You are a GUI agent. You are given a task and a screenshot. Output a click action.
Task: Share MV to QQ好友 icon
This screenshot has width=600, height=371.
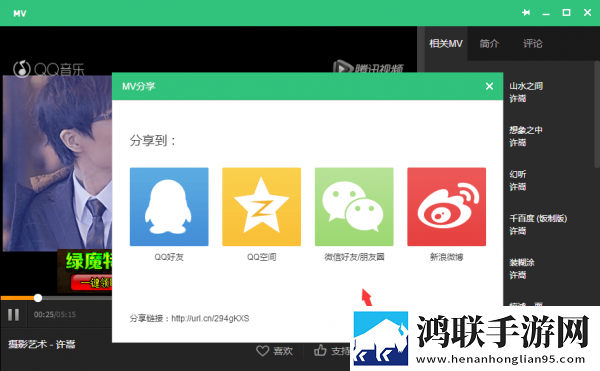coord(169,207)
